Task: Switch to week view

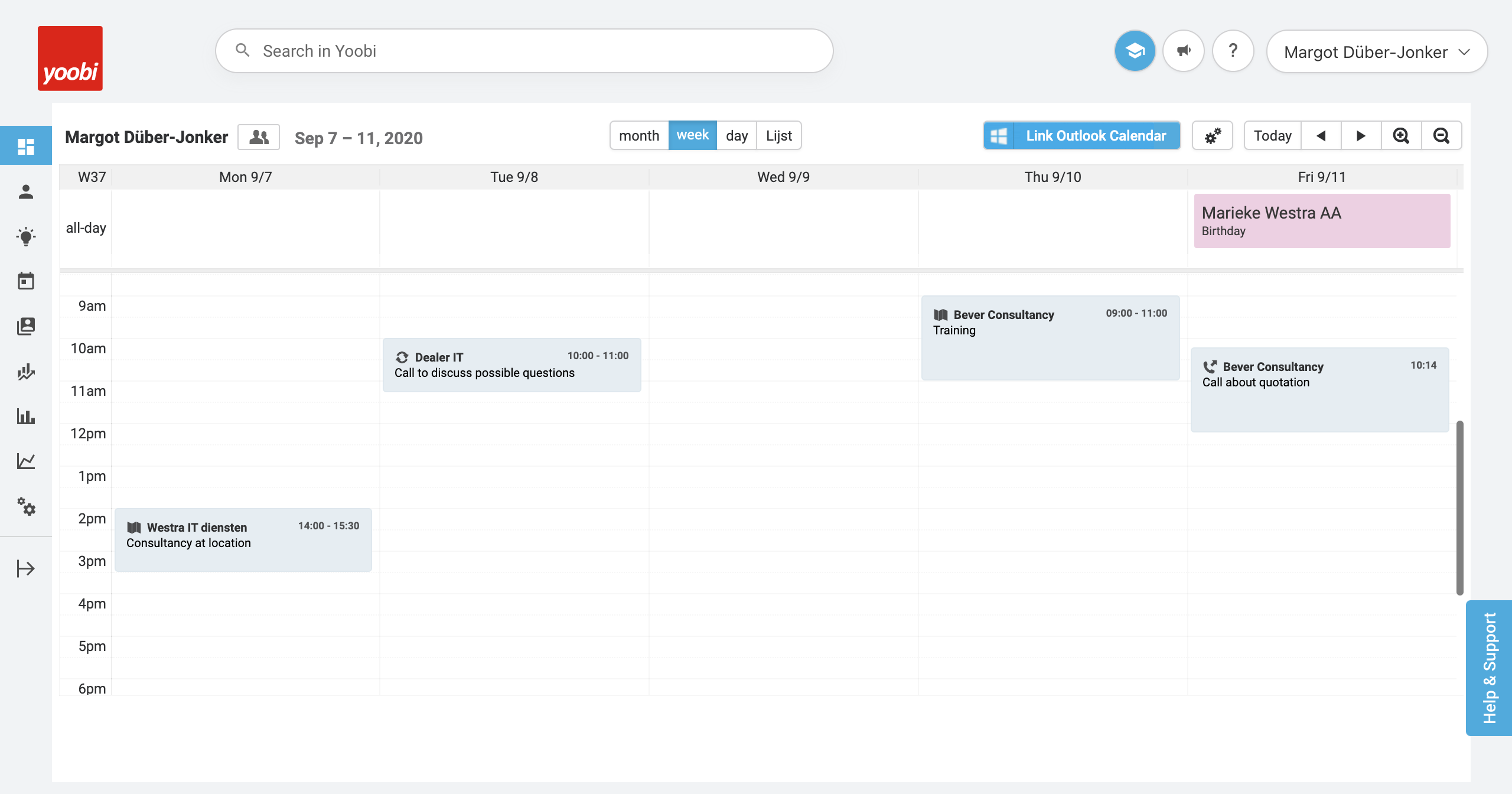Action: tap(692, 135)
